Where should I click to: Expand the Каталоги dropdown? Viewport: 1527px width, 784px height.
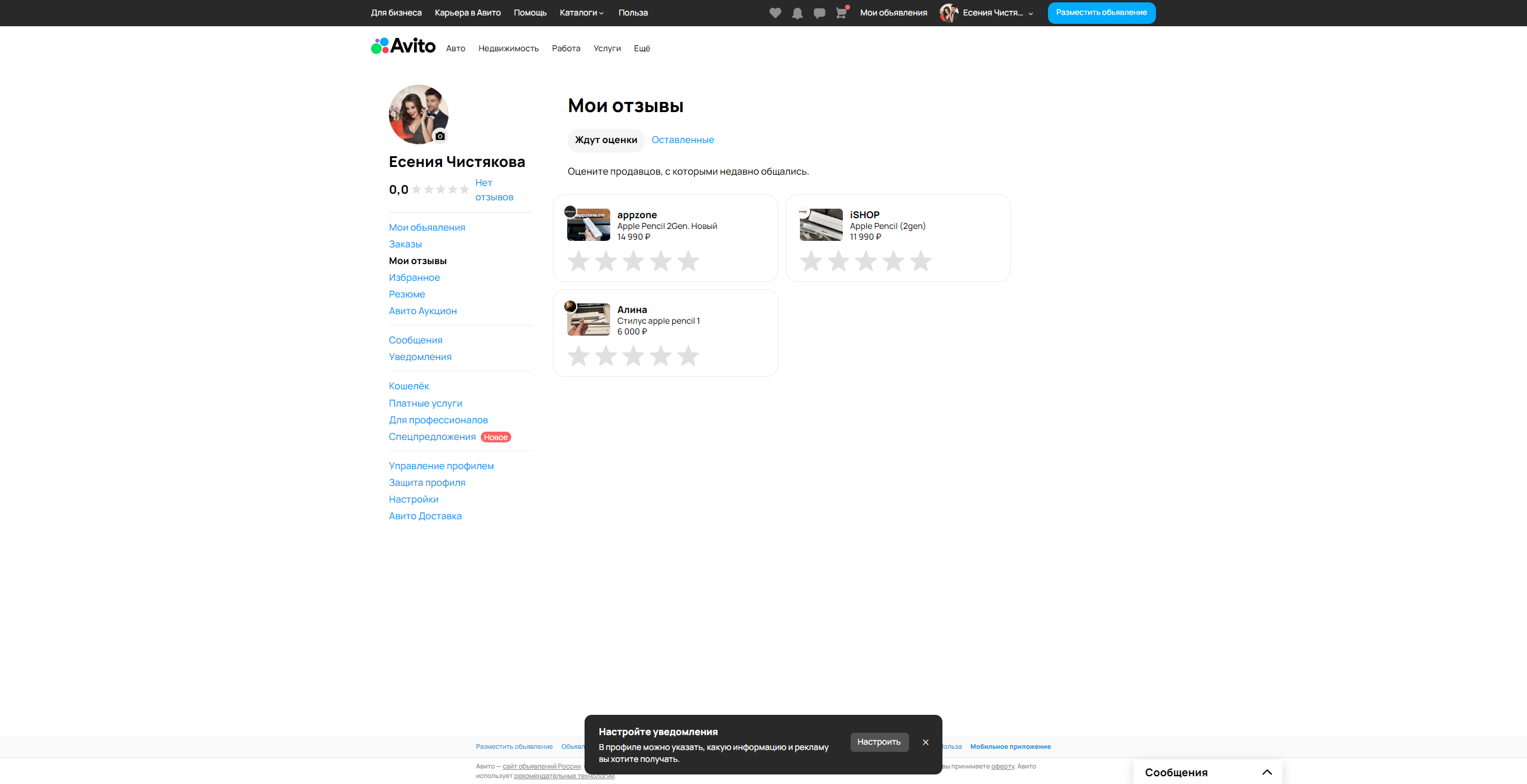582,13
